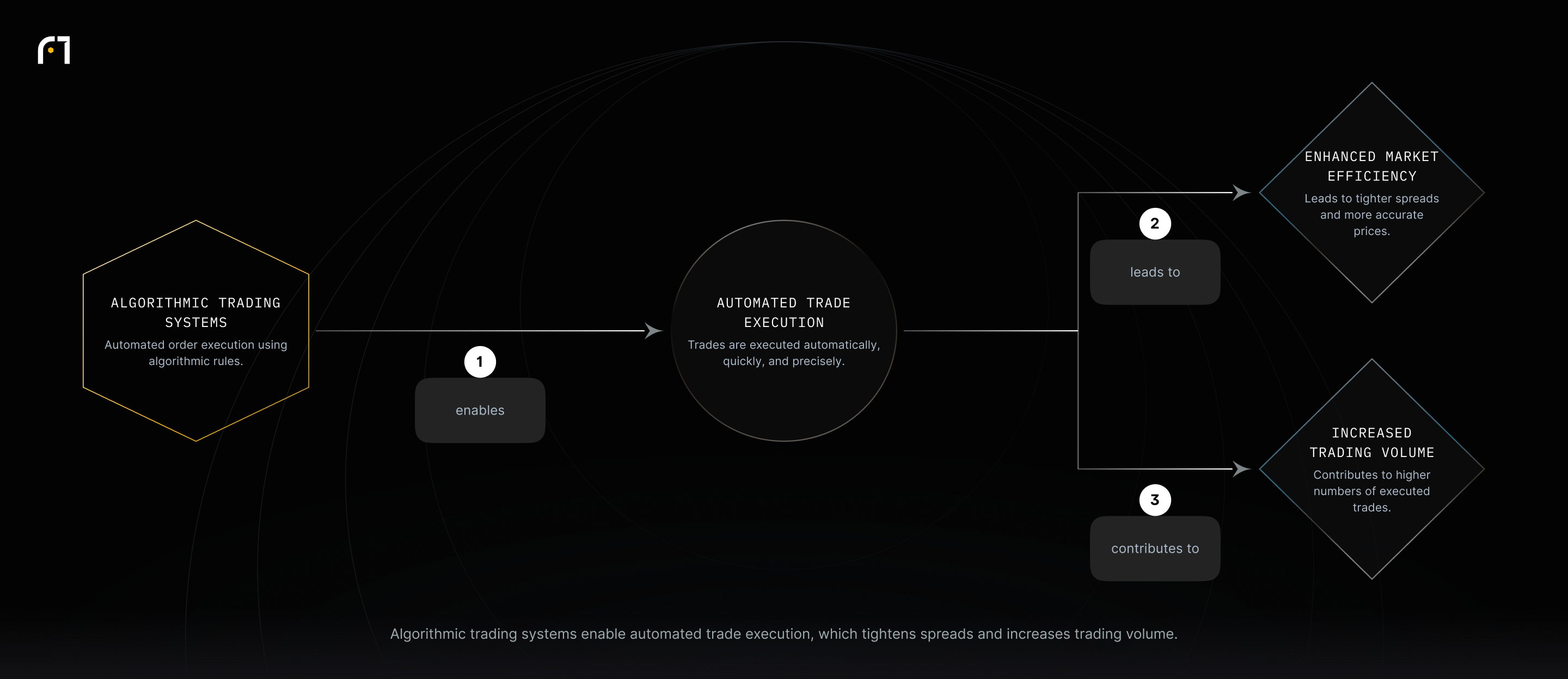
Task: Click the 'ENHANCED MARKET EFFICIENCY' heading
Action: 1371,166
